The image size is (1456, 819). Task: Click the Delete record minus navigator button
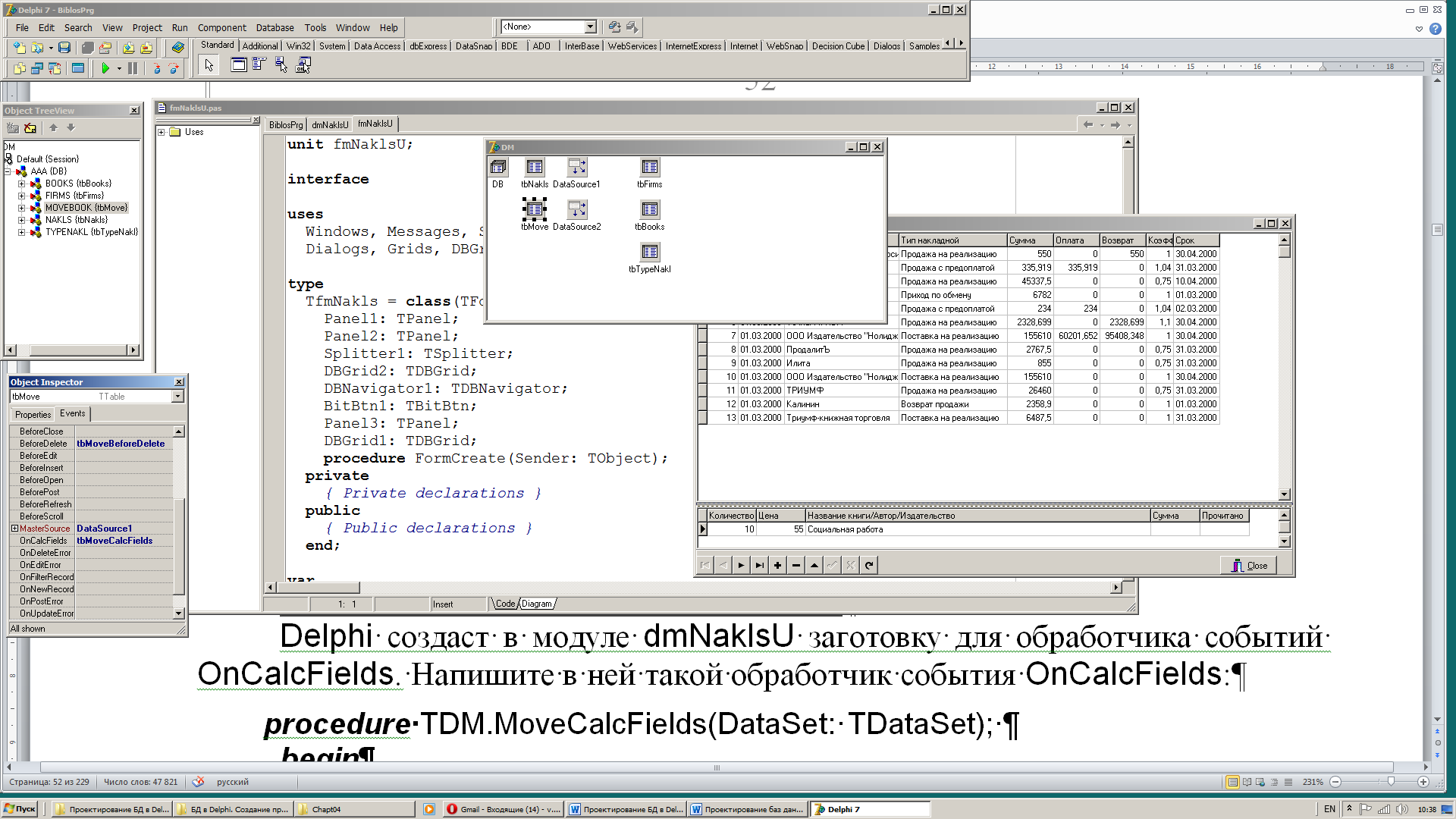coord(795,565)
